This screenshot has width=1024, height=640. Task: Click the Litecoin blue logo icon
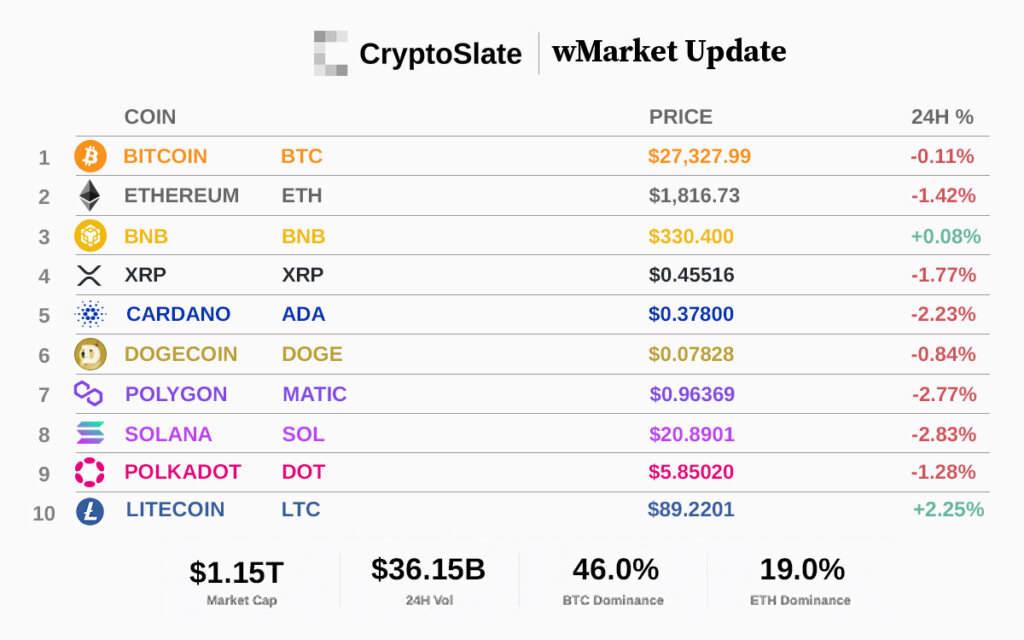90,511
